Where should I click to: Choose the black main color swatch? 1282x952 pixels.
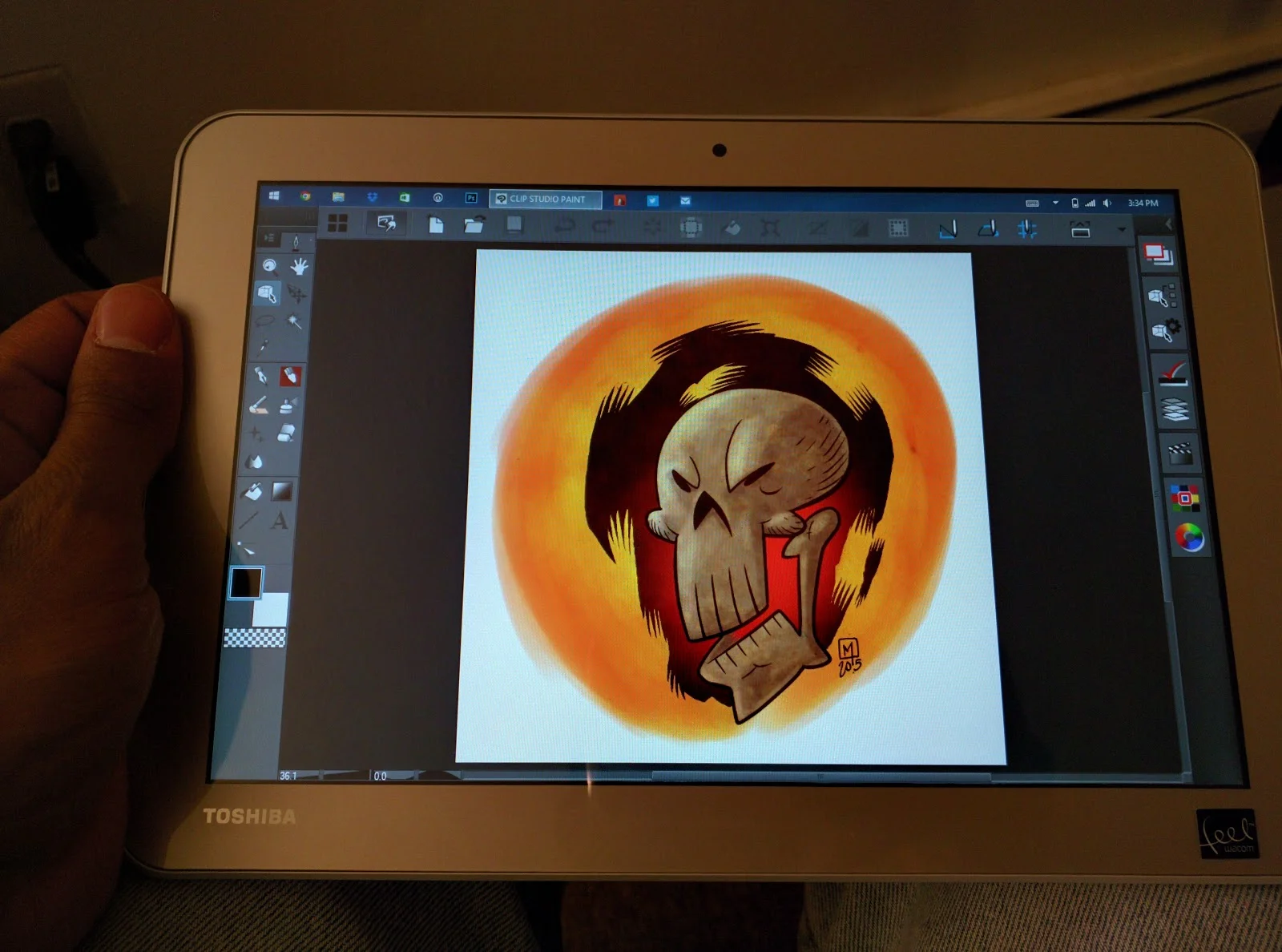tap(245, 583)
